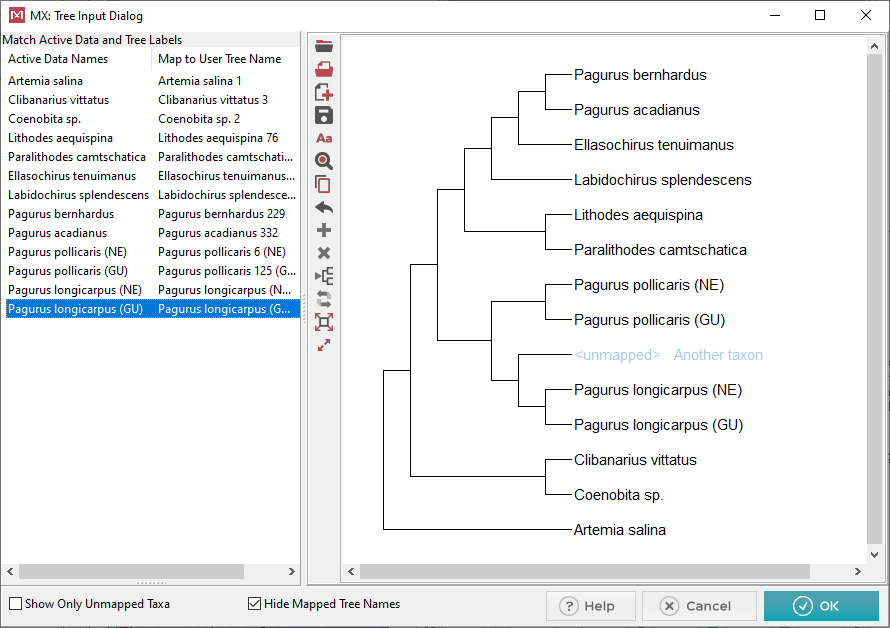This screenshot has height=628, width=890.
Task: Click the undo arrow icon
Action: click(x=323, y=208)
